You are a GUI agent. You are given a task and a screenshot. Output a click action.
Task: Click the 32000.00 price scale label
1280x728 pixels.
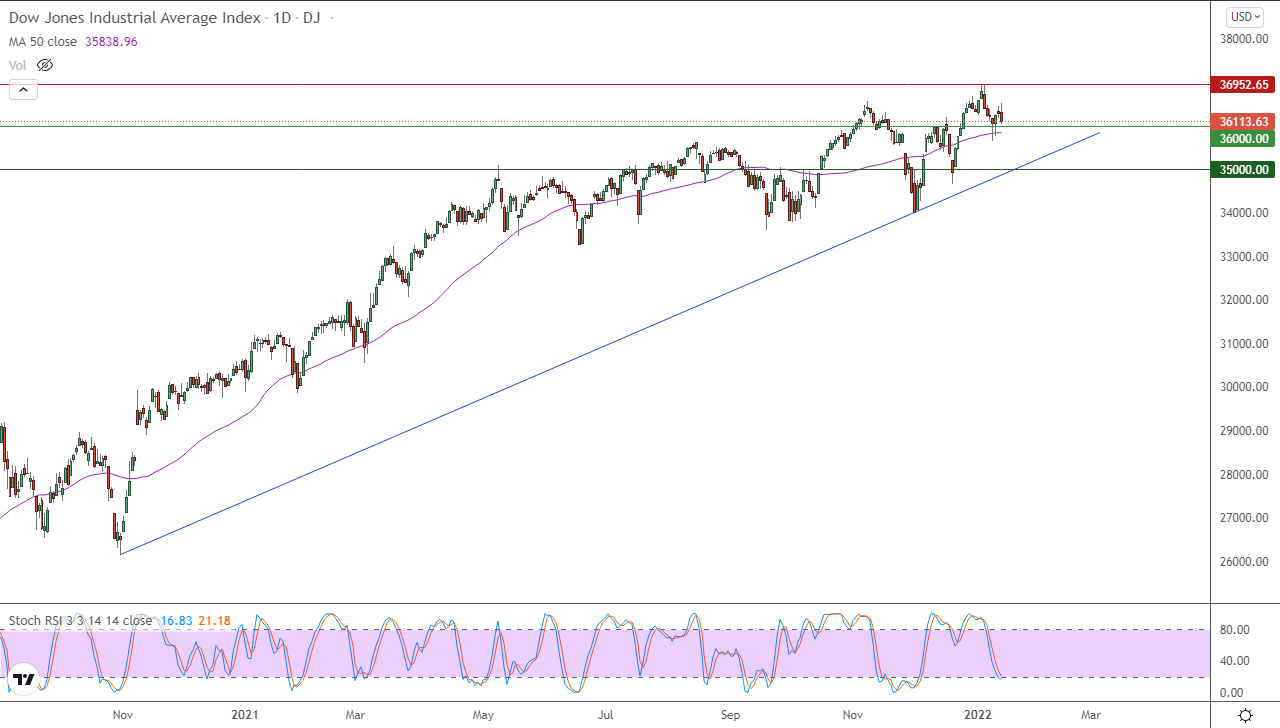click(1244, 300)
